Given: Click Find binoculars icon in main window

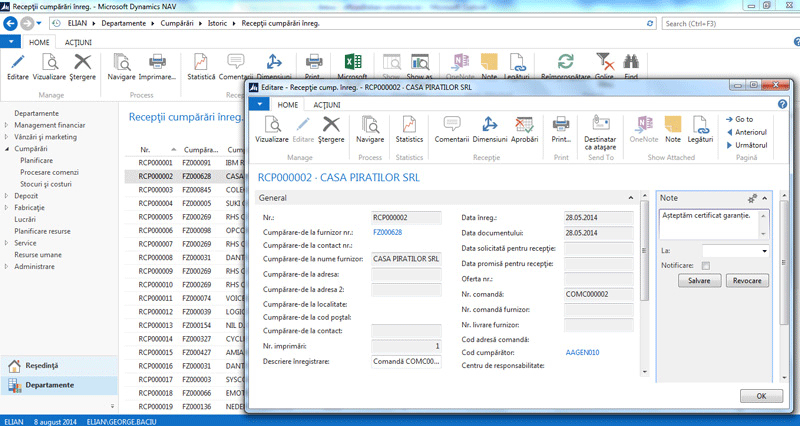Looking at the screenshot, I should tap(631, 63).
